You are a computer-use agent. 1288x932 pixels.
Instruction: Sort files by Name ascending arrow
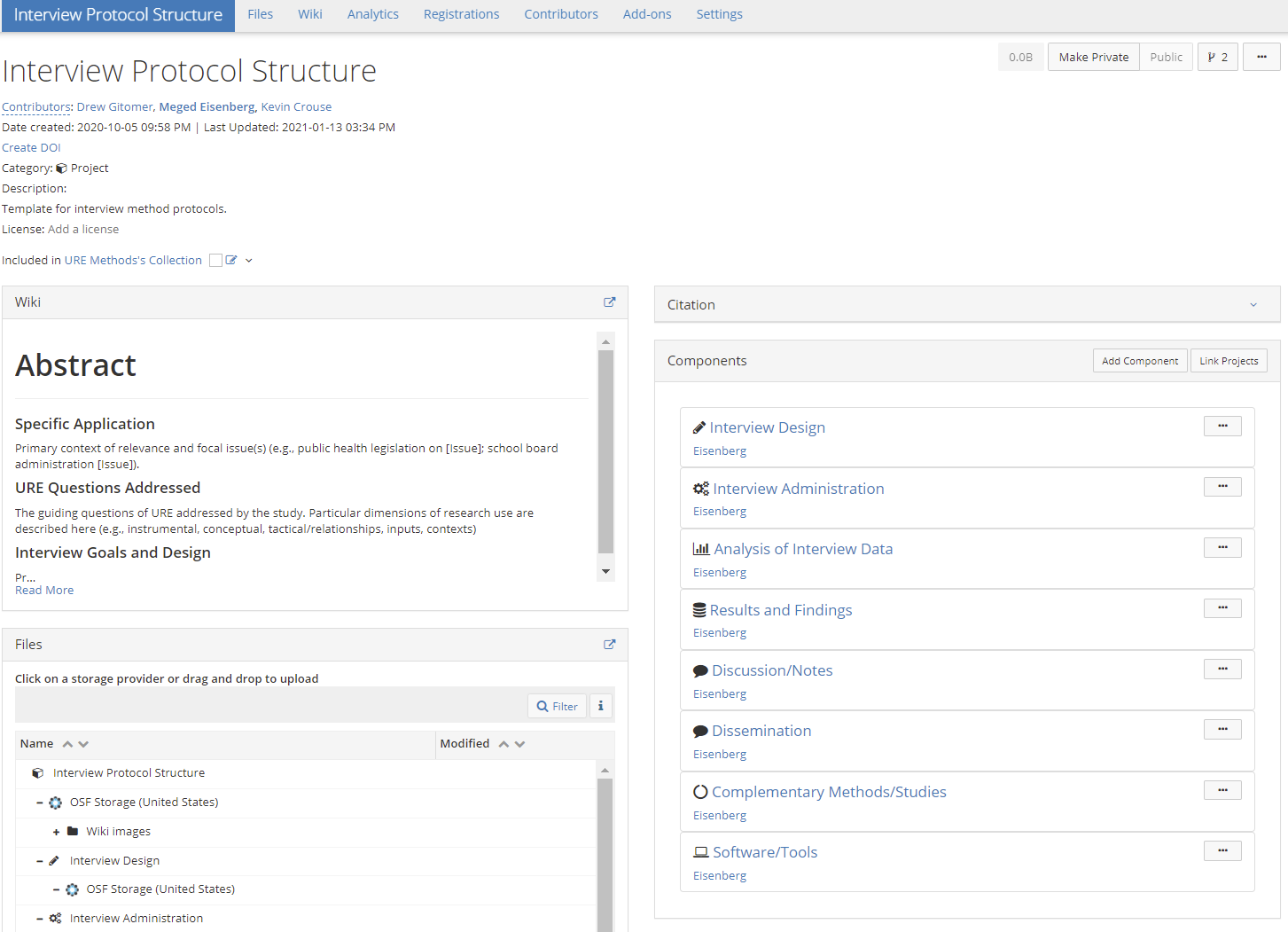[67, 744]
